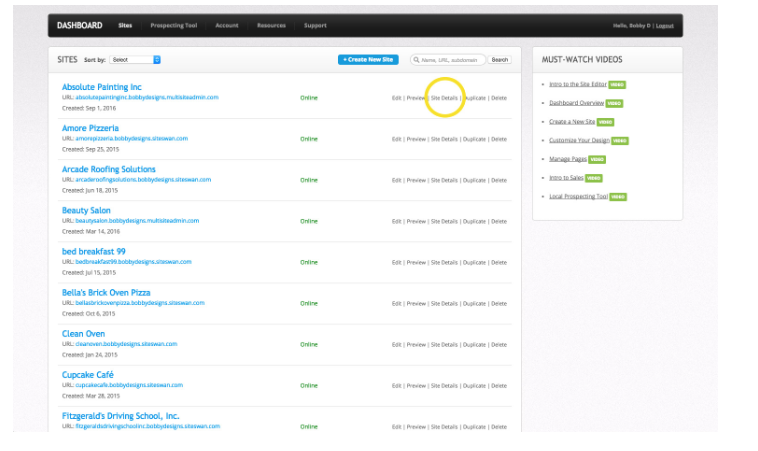This screenshot has width=758, height=451.
Task: Open the Arcade Roofing Solutions site title
Action: pyautogui.click(x=109, y=169)
